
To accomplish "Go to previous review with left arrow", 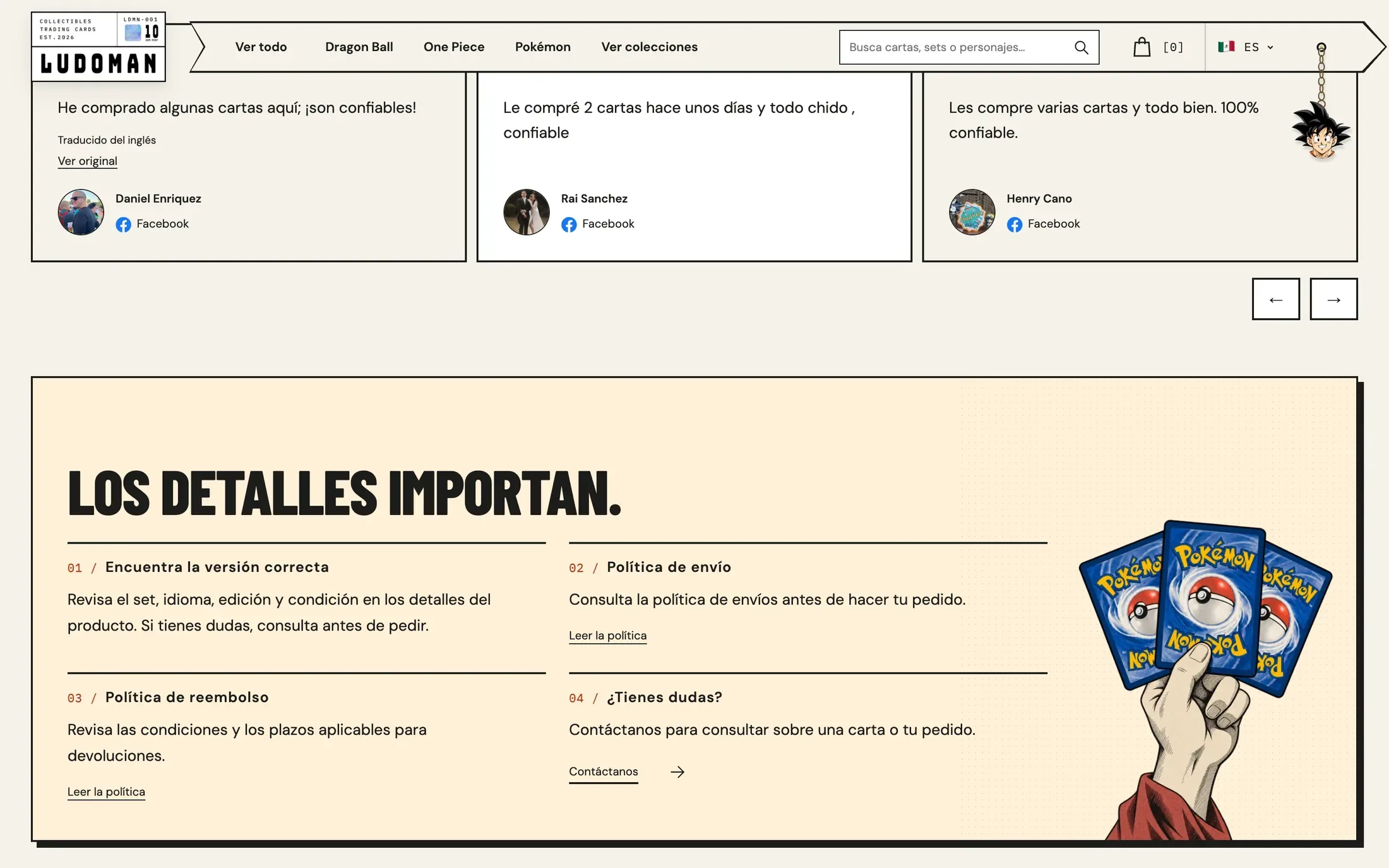I will coord(1276,299).
